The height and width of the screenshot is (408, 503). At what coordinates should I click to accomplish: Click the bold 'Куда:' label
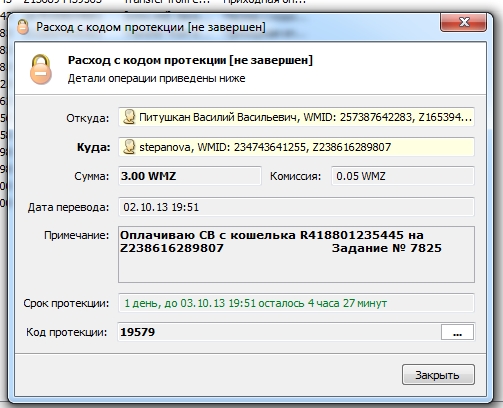pos(93,147)
